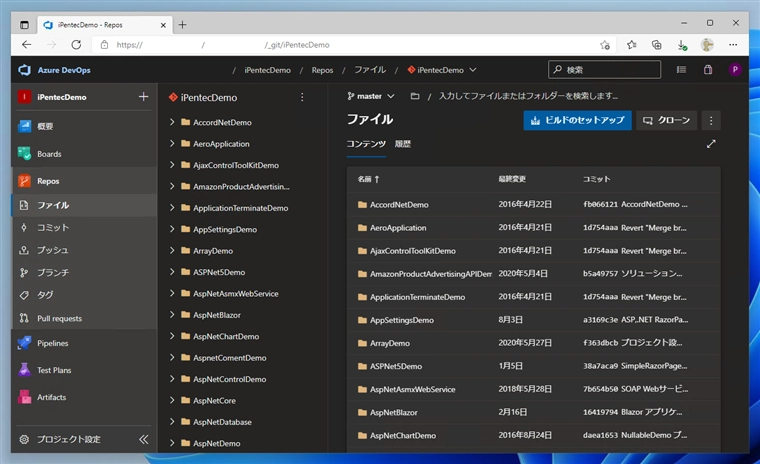Open browser collections icon
The image size is (760, 464).
click(x=657, y=45)
